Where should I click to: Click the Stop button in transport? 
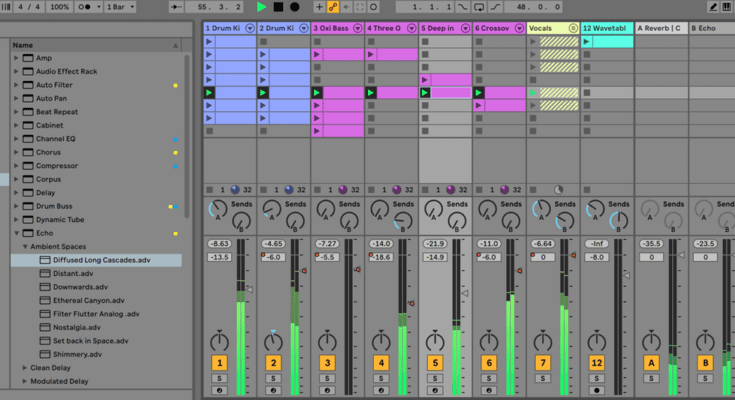tap(279, 7)
